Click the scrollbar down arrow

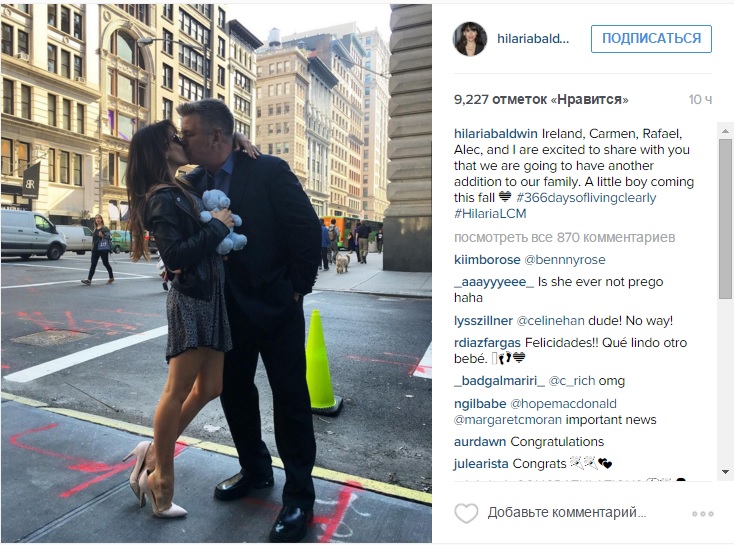click(x=725, y=471)
